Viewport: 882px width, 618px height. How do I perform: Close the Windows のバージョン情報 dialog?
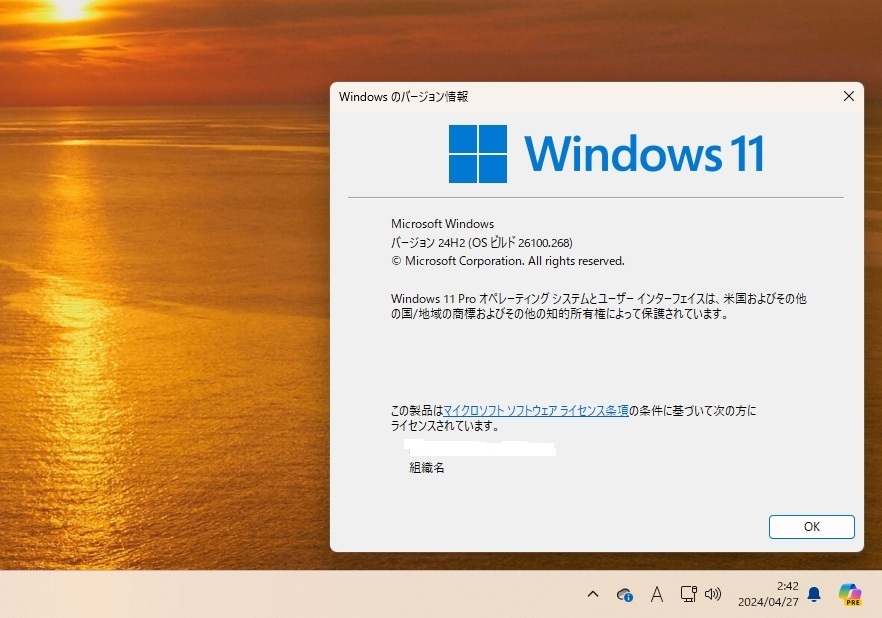coord(848,97)
